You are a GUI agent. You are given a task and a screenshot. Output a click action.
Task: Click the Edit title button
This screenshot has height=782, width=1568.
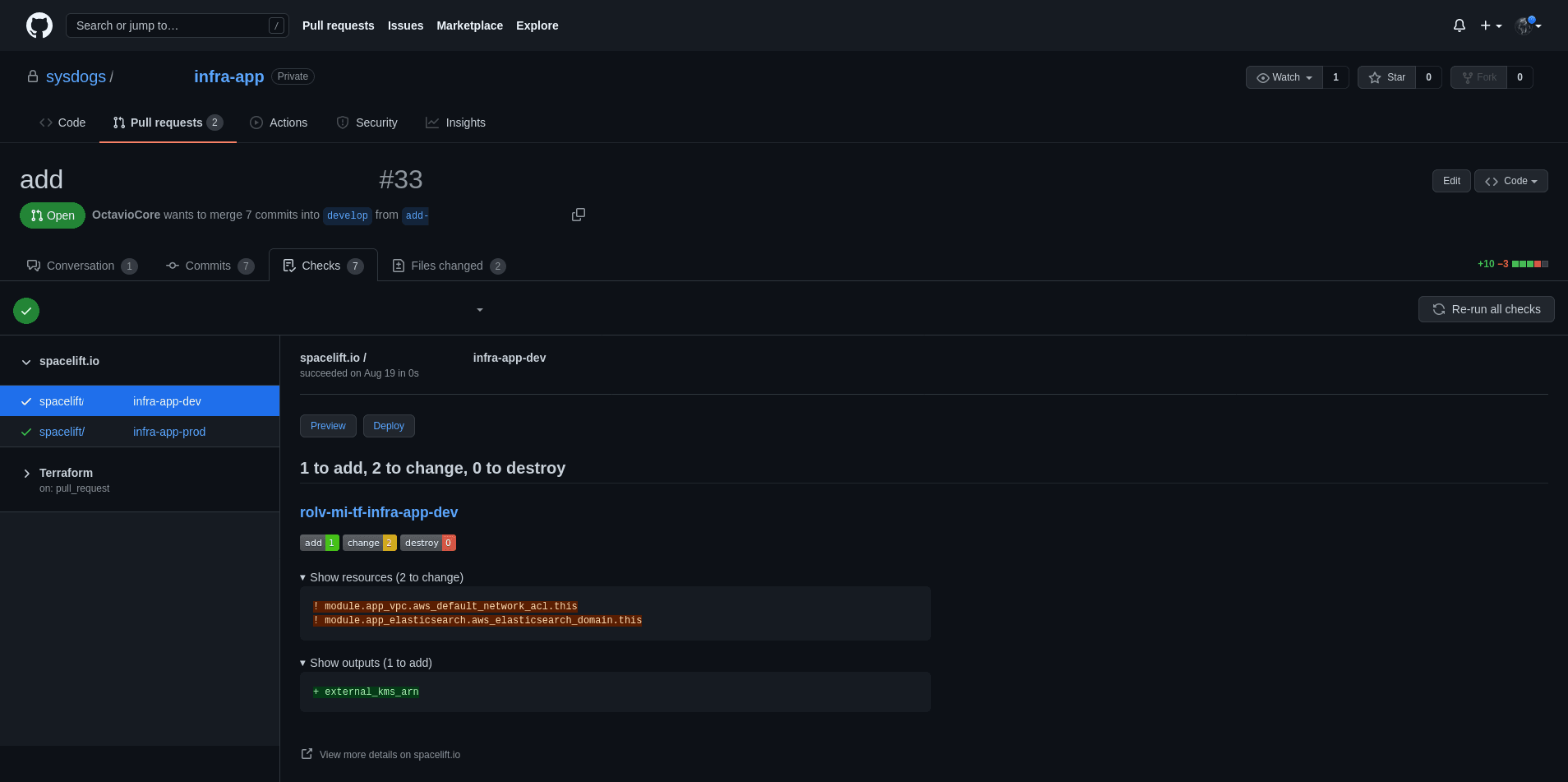[x=1451, y=181]
